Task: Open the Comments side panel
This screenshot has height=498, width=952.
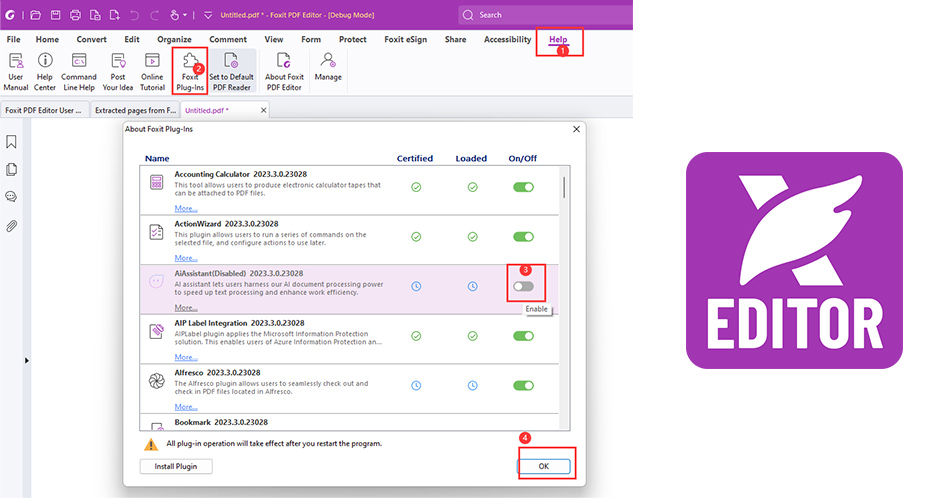Action: click(x=11, y=197)
